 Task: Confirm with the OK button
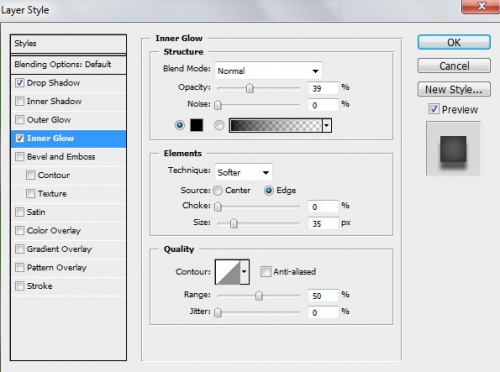(454, 42)
